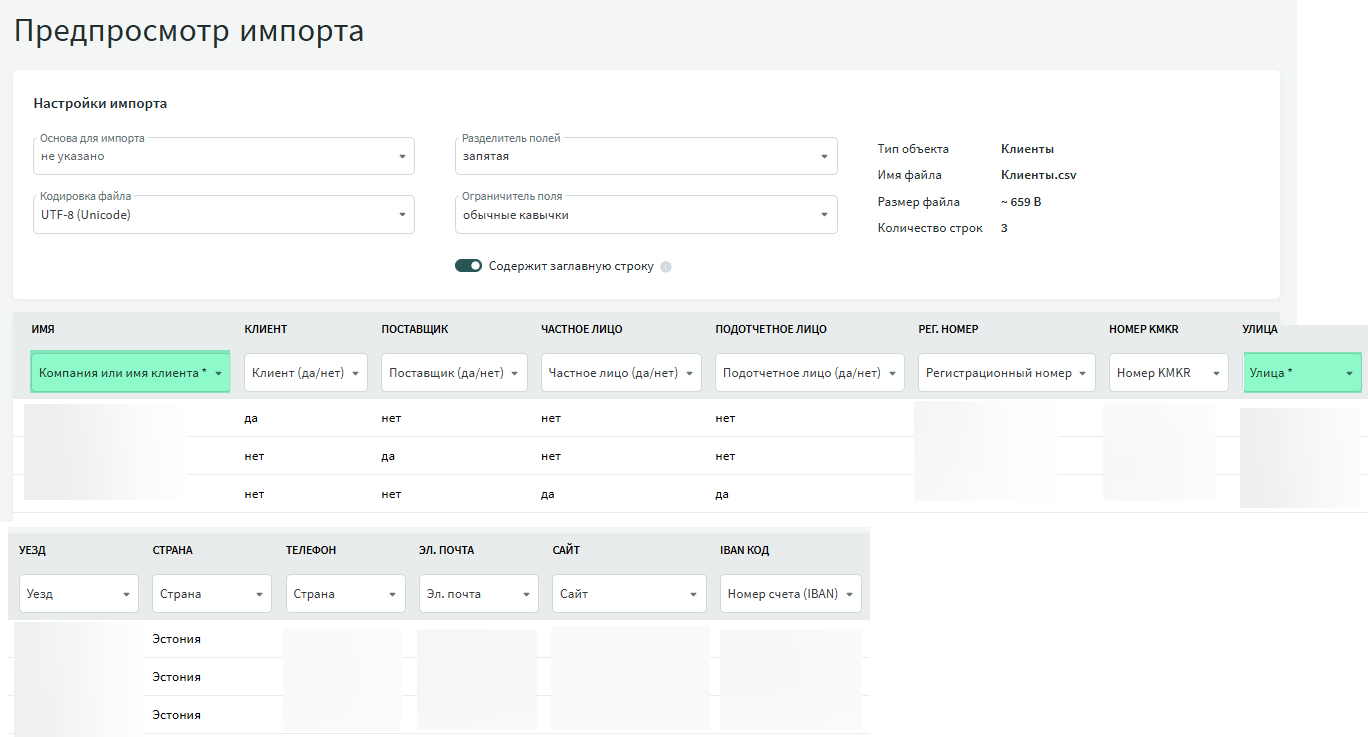Image resolution: width=1368 pixels, height=737 pixels.
Task: Expand 'Разделитель полей' dropdown
Action: pos(646,156)
